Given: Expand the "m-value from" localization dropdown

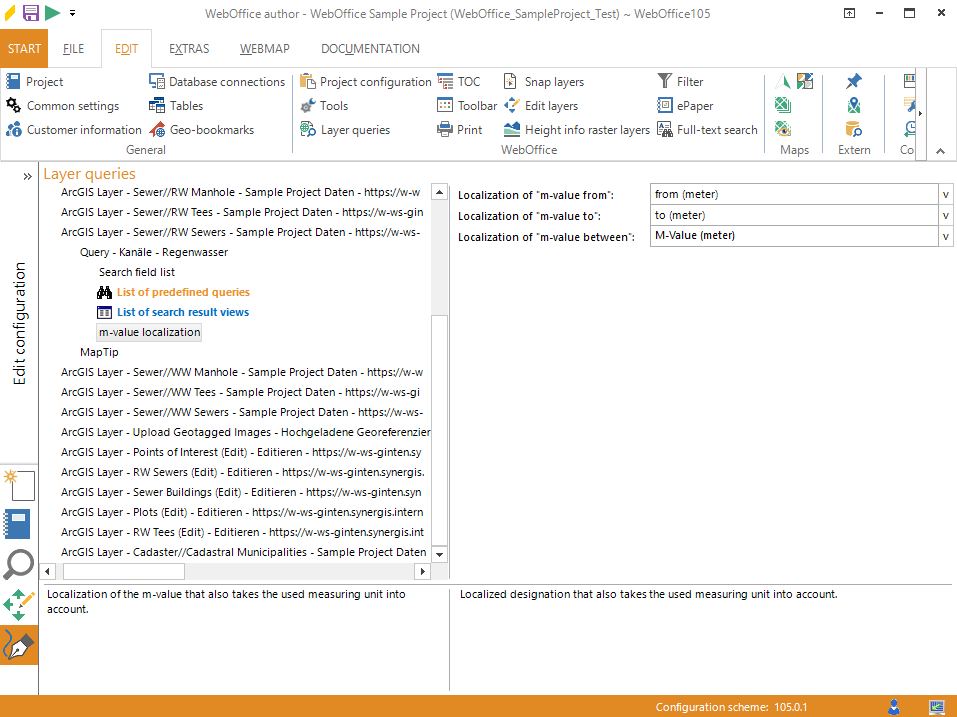Looking at the screenshot, I should [946, 194].
